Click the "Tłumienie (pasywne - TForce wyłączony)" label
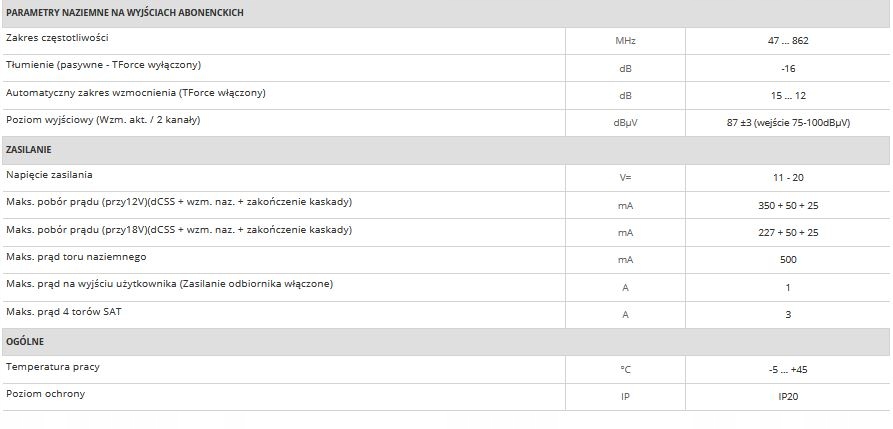Screen dimensions: 893x429 coord(104,66)
